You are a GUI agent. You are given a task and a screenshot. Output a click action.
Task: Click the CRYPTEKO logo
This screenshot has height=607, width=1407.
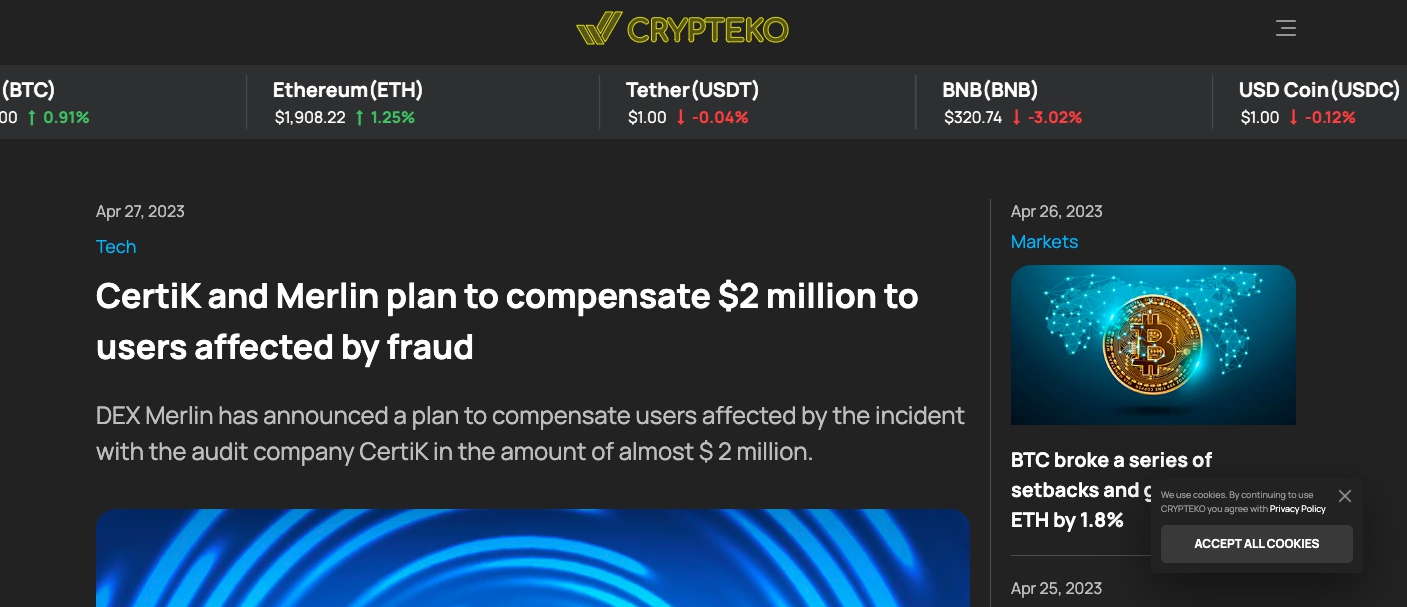pos(682,29)
